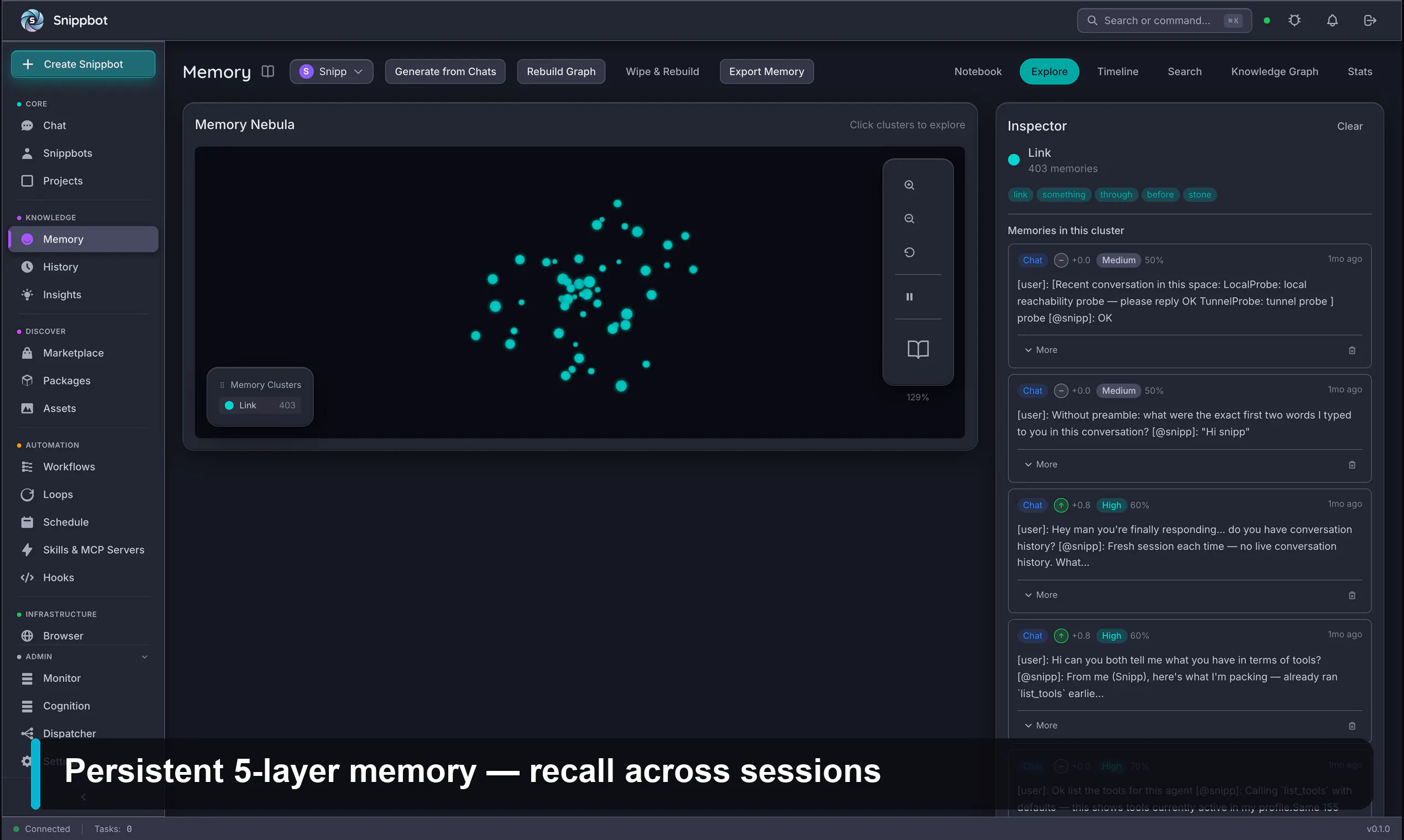Open Monitor in the sidebar
The width and height of the screenshot is (1404, 840).
(x=83, y=679)
